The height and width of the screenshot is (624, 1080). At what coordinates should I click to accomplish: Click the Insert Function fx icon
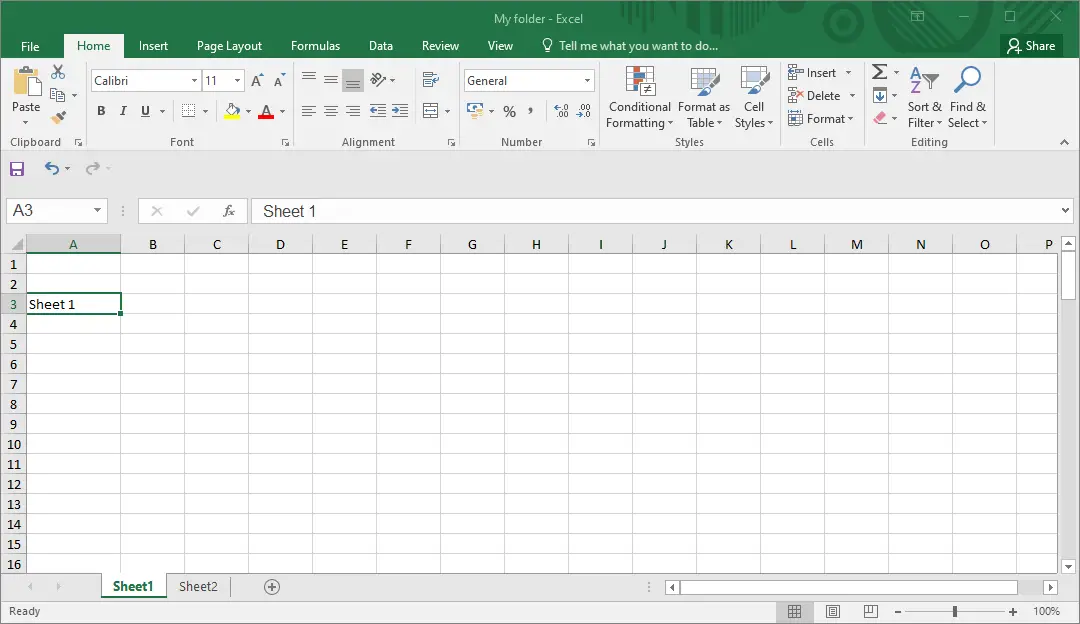point(229,211)
